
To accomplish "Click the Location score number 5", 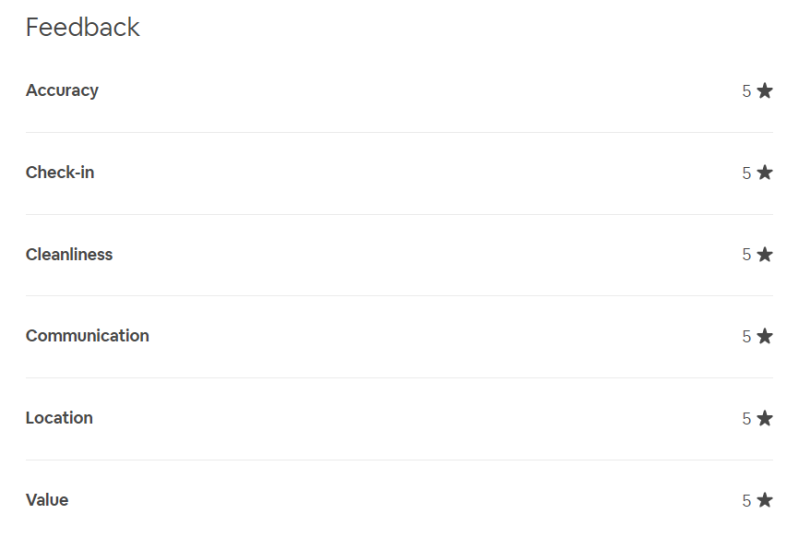I will pyautogui.click(x=746, y=418).
